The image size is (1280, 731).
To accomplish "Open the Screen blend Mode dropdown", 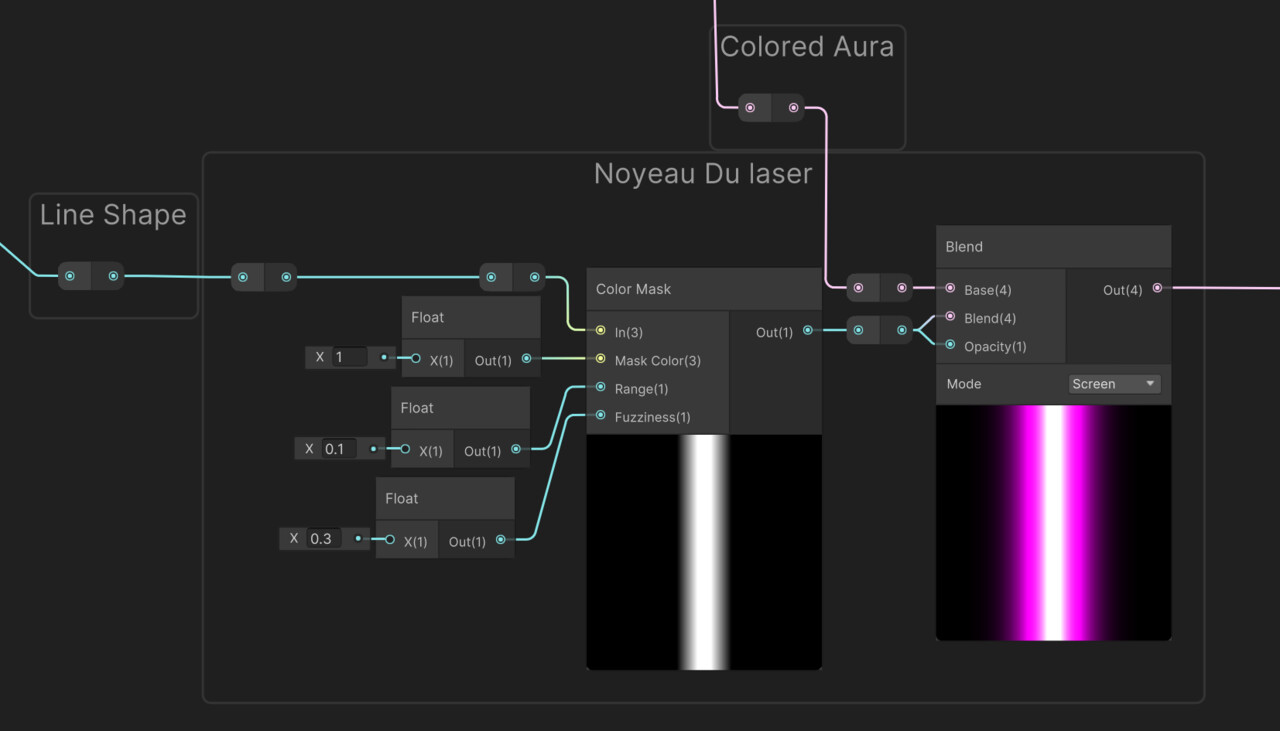I will 1113,383.
